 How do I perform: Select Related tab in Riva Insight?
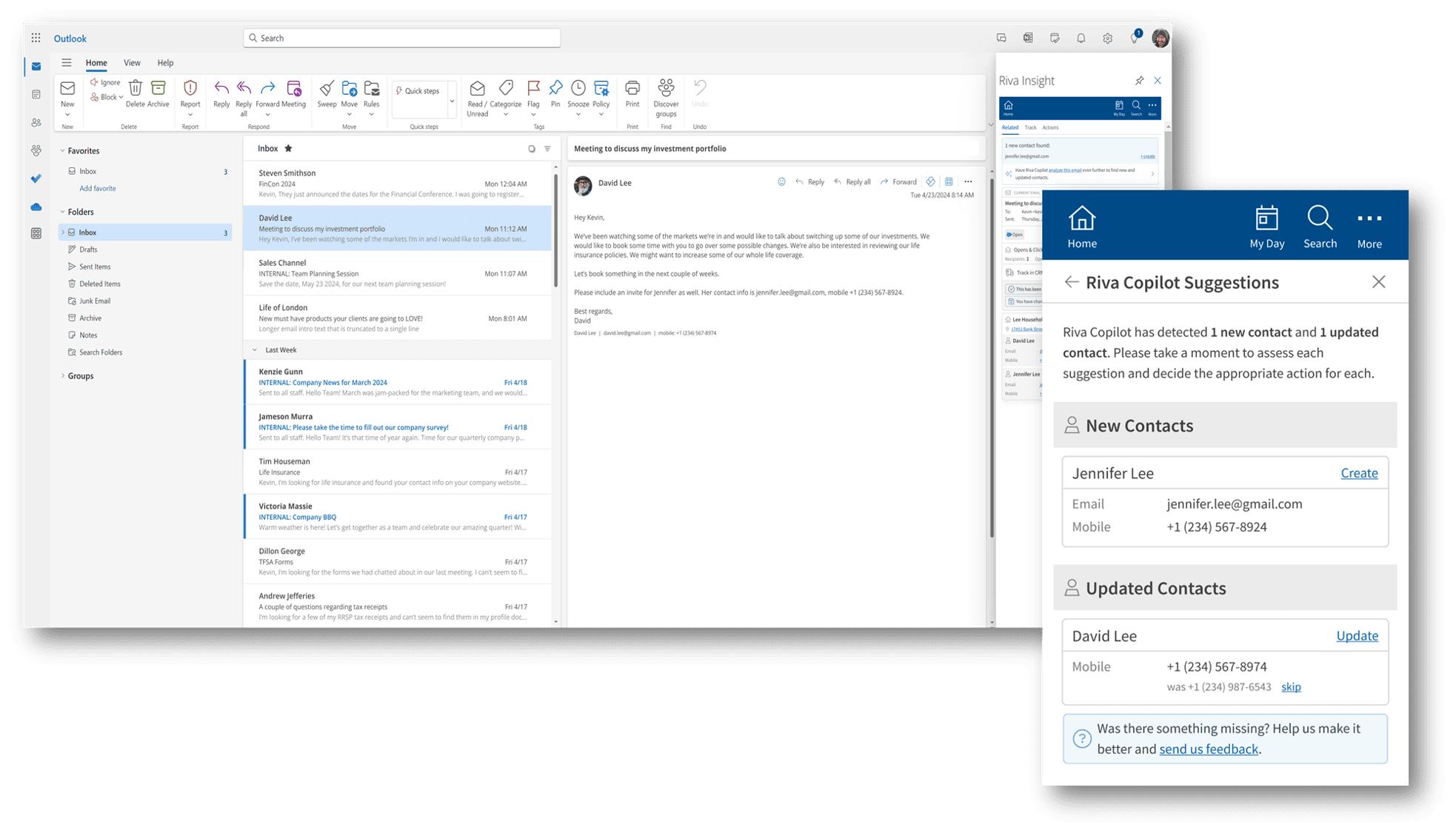[x=1010, y=127]
